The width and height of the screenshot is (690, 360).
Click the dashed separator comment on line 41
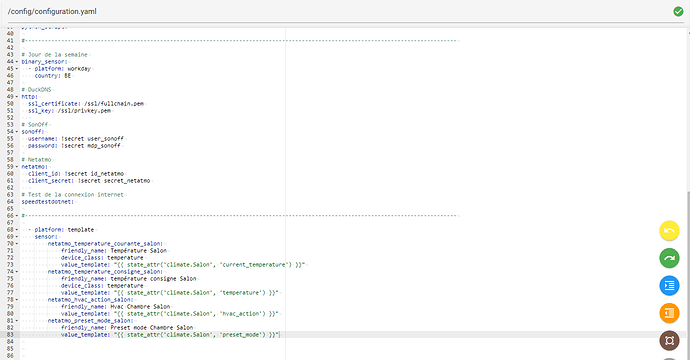240,40
